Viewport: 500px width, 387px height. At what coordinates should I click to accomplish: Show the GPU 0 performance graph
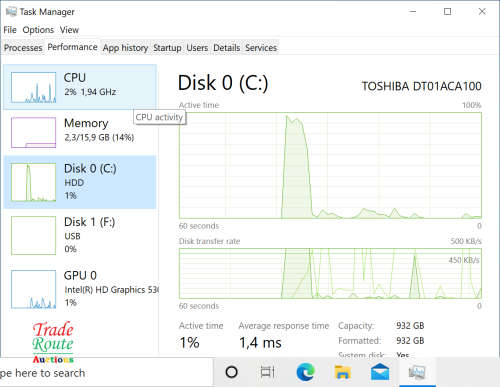pos(33,289)
